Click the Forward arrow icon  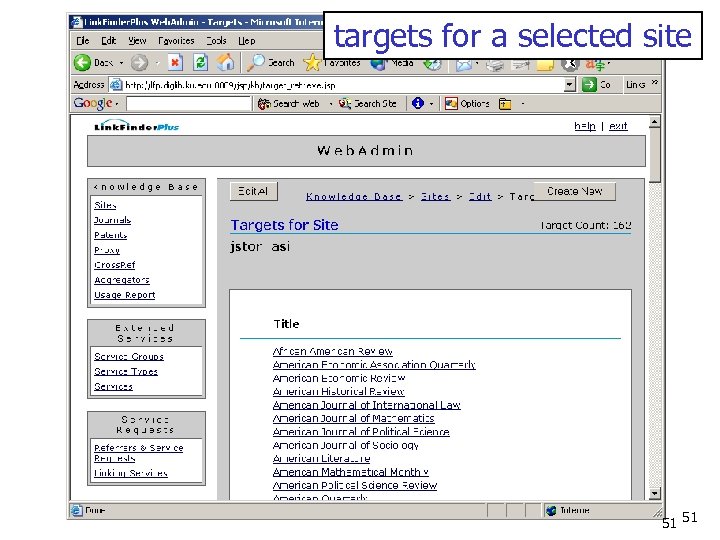tap(139, 63)
